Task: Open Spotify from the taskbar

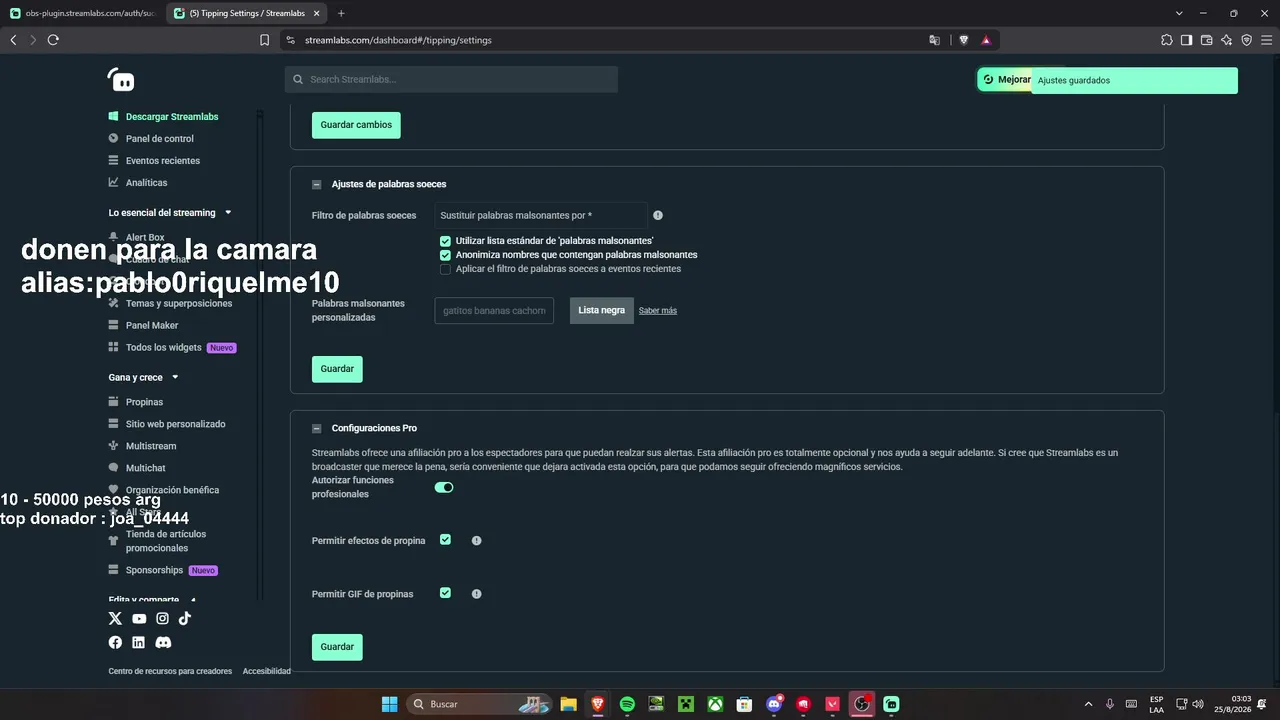Action: (x=627, y=704)
